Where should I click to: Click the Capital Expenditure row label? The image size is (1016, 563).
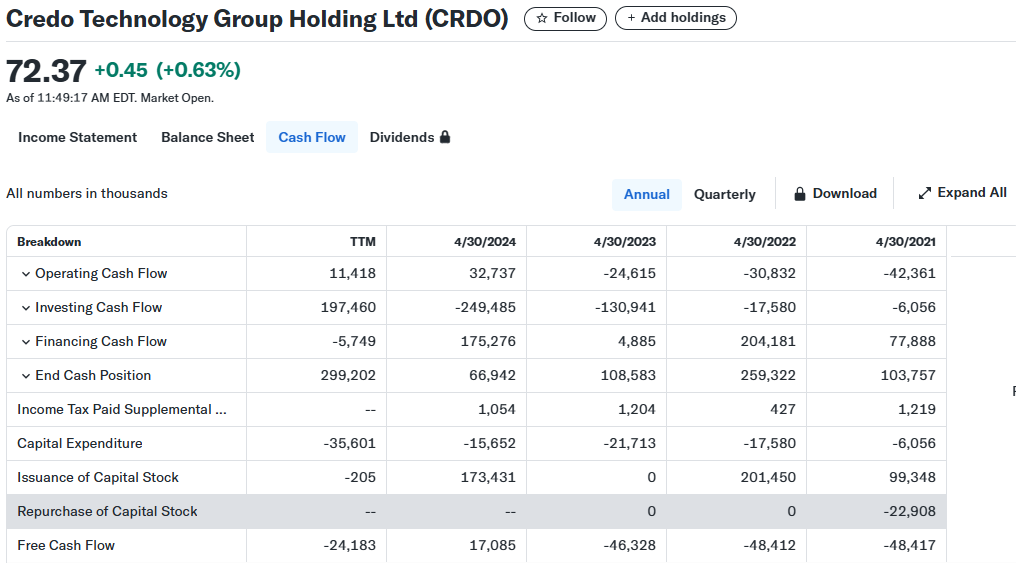point(80,444)
